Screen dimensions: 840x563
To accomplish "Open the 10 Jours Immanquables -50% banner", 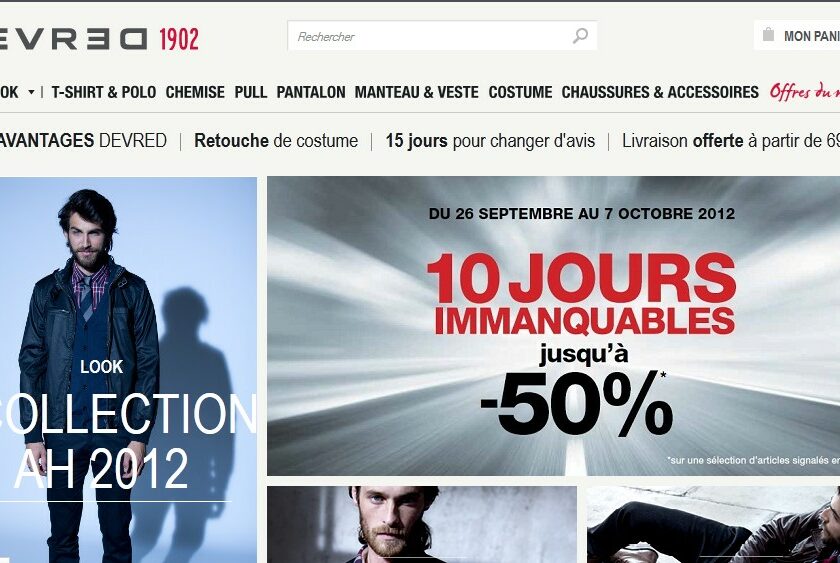I will tap(553, 326).
